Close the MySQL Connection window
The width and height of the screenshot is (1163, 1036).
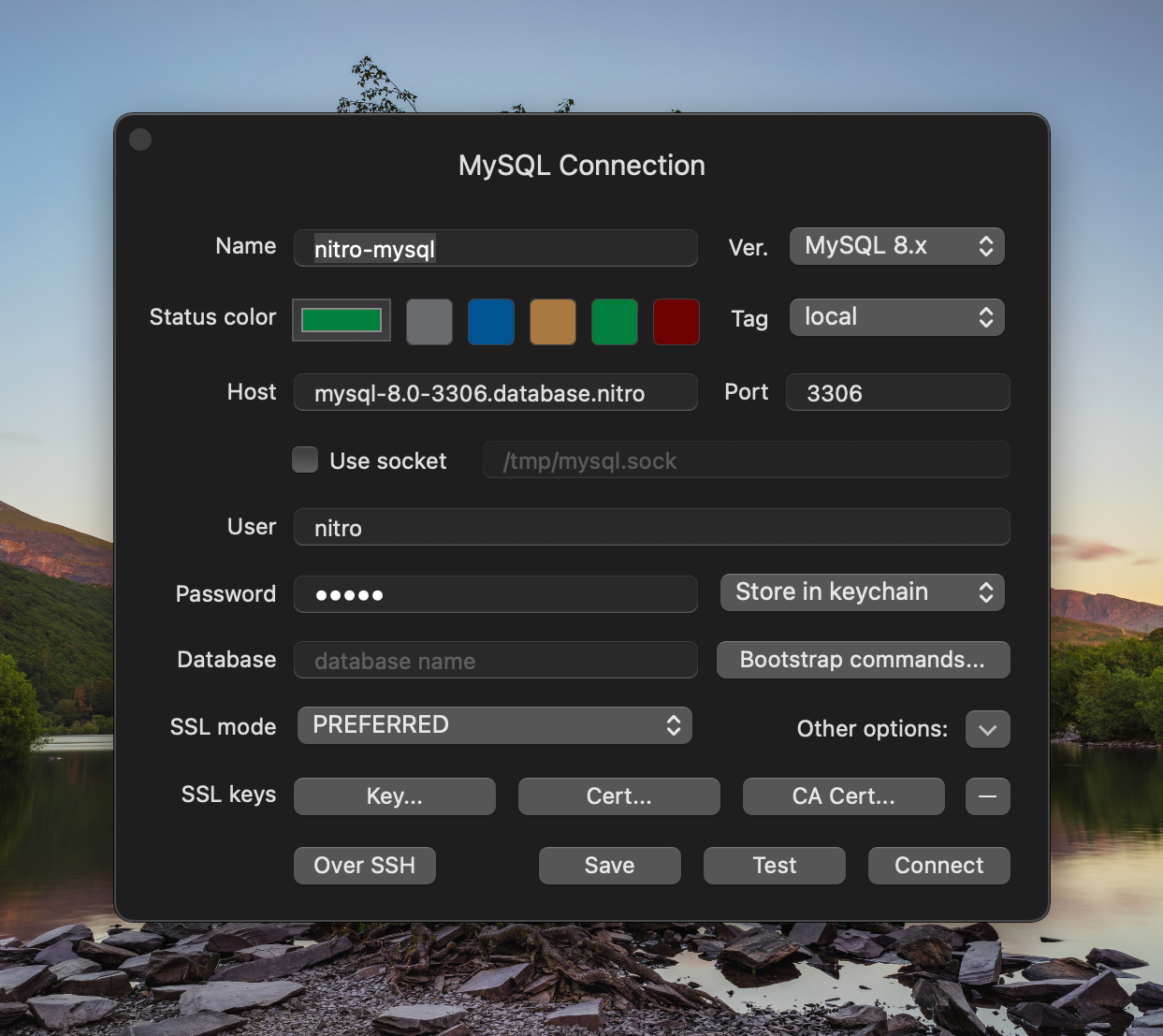(x=140, y=139)
